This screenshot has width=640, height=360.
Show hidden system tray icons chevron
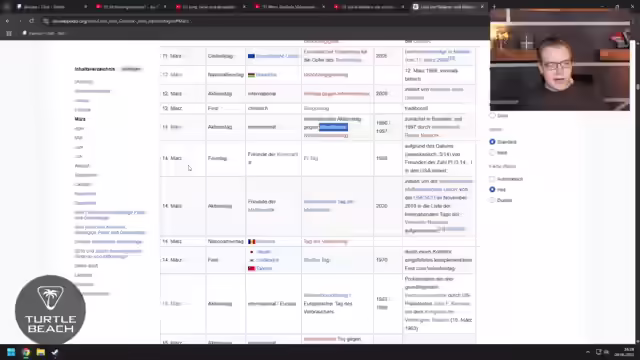(588, 352)
